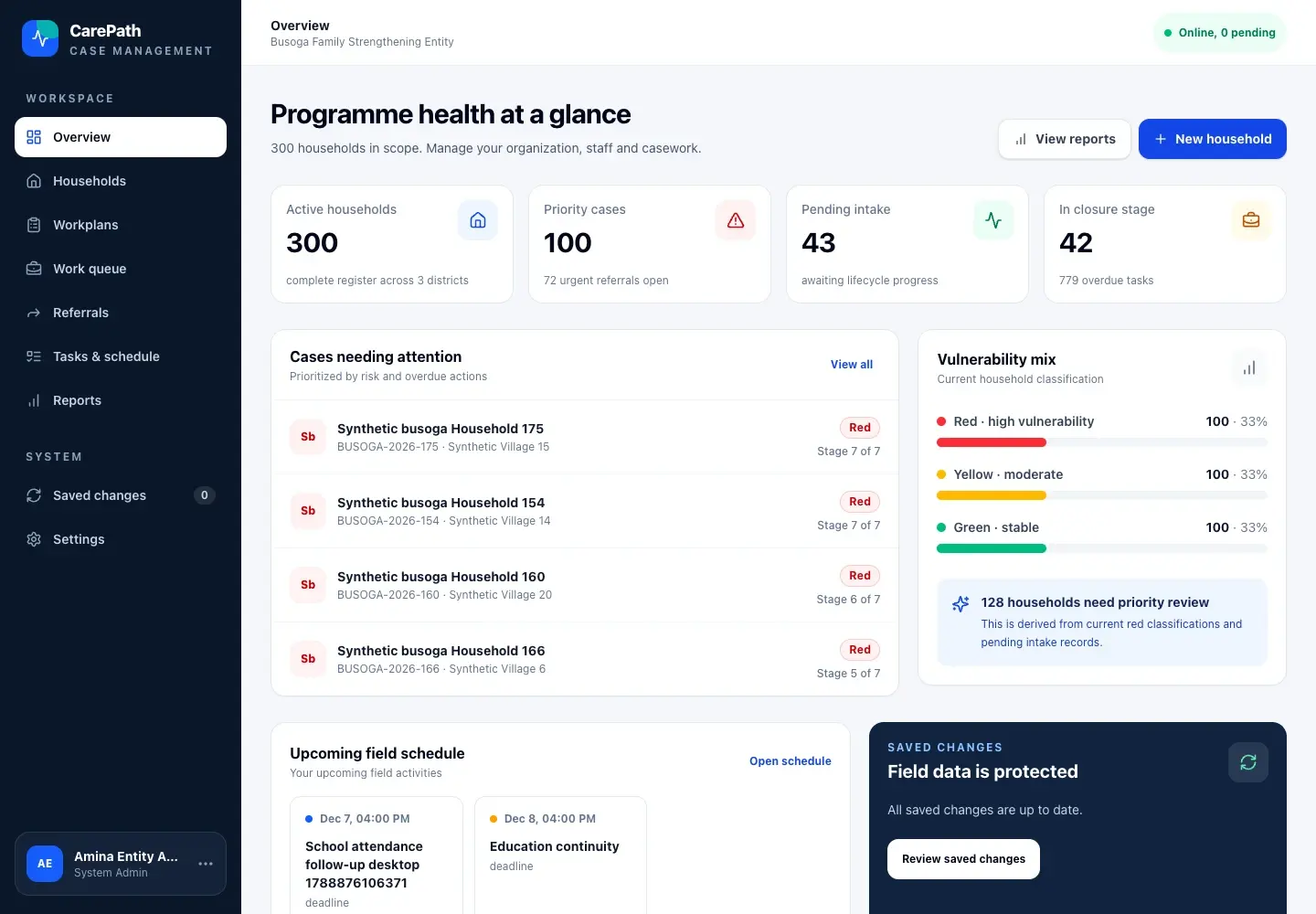This screenshot has height=914, width=1316.
Task: Open Reports from sidebar navigation
Action: tap(121, 400)
